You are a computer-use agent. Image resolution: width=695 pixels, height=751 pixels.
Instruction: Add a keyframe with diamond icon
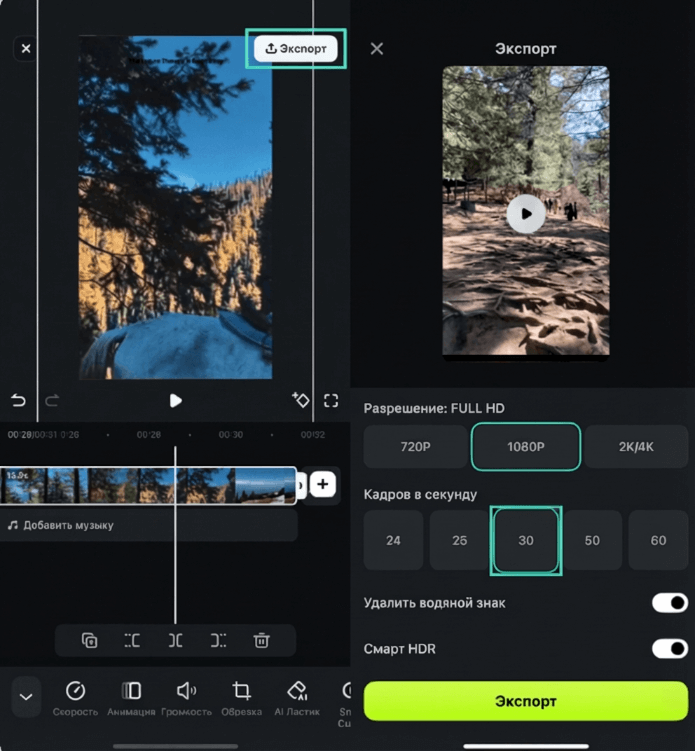click(x=299, y=400)
